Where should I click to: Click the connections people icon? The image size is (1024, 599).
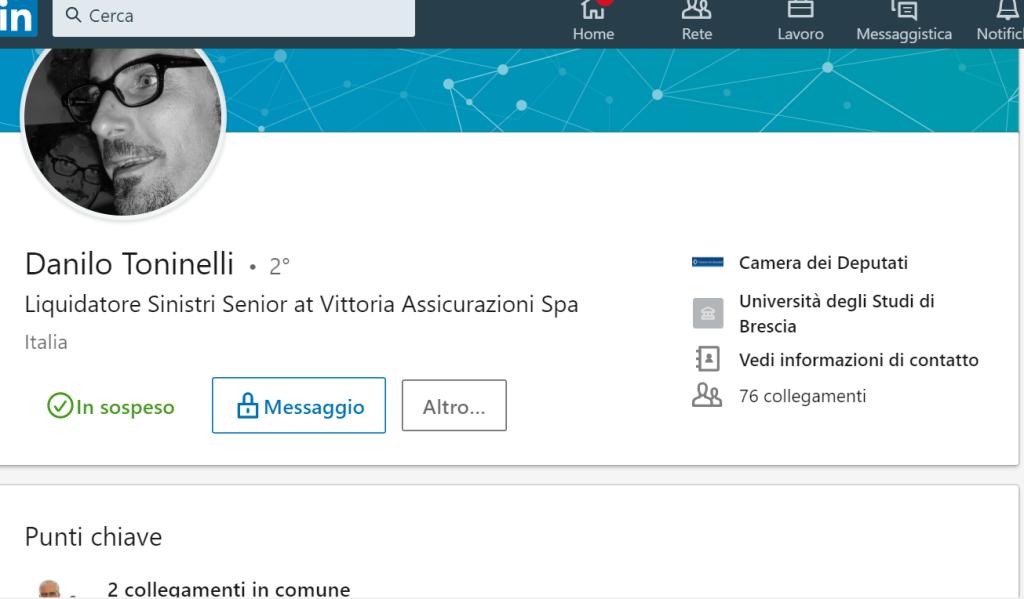(x=707, y=395)
